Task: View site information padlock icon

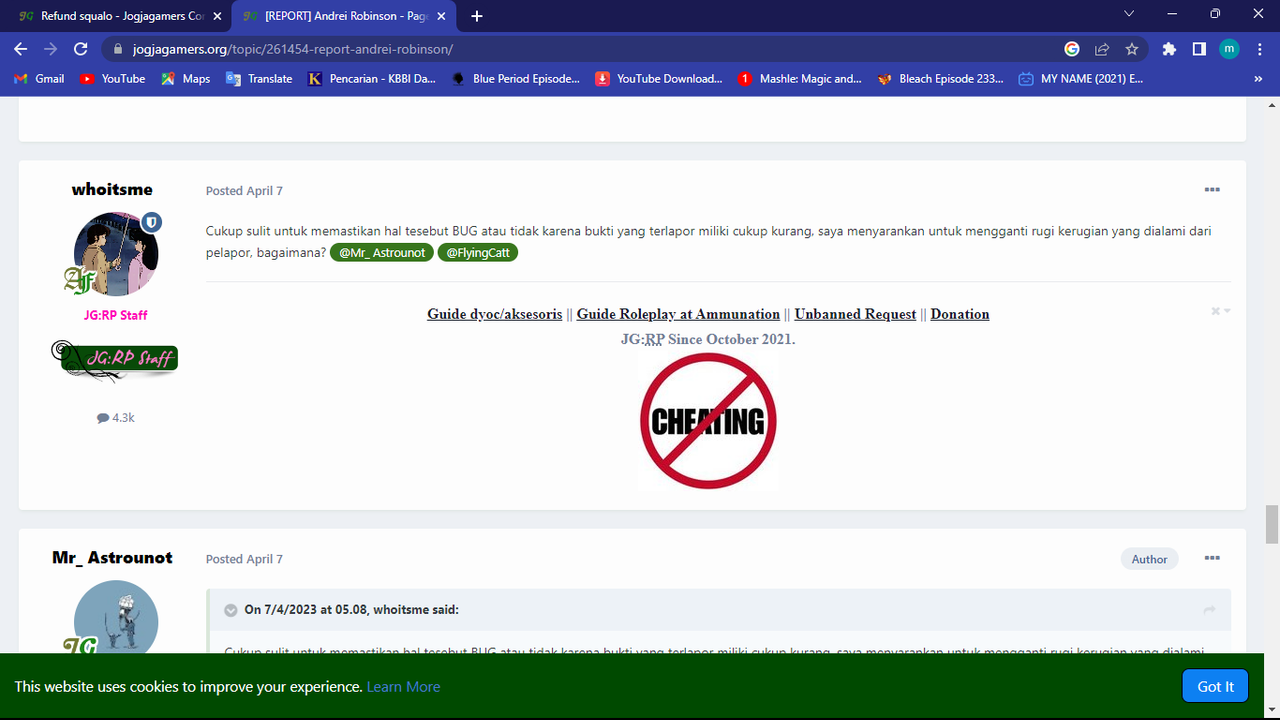Action: point(118,49)
